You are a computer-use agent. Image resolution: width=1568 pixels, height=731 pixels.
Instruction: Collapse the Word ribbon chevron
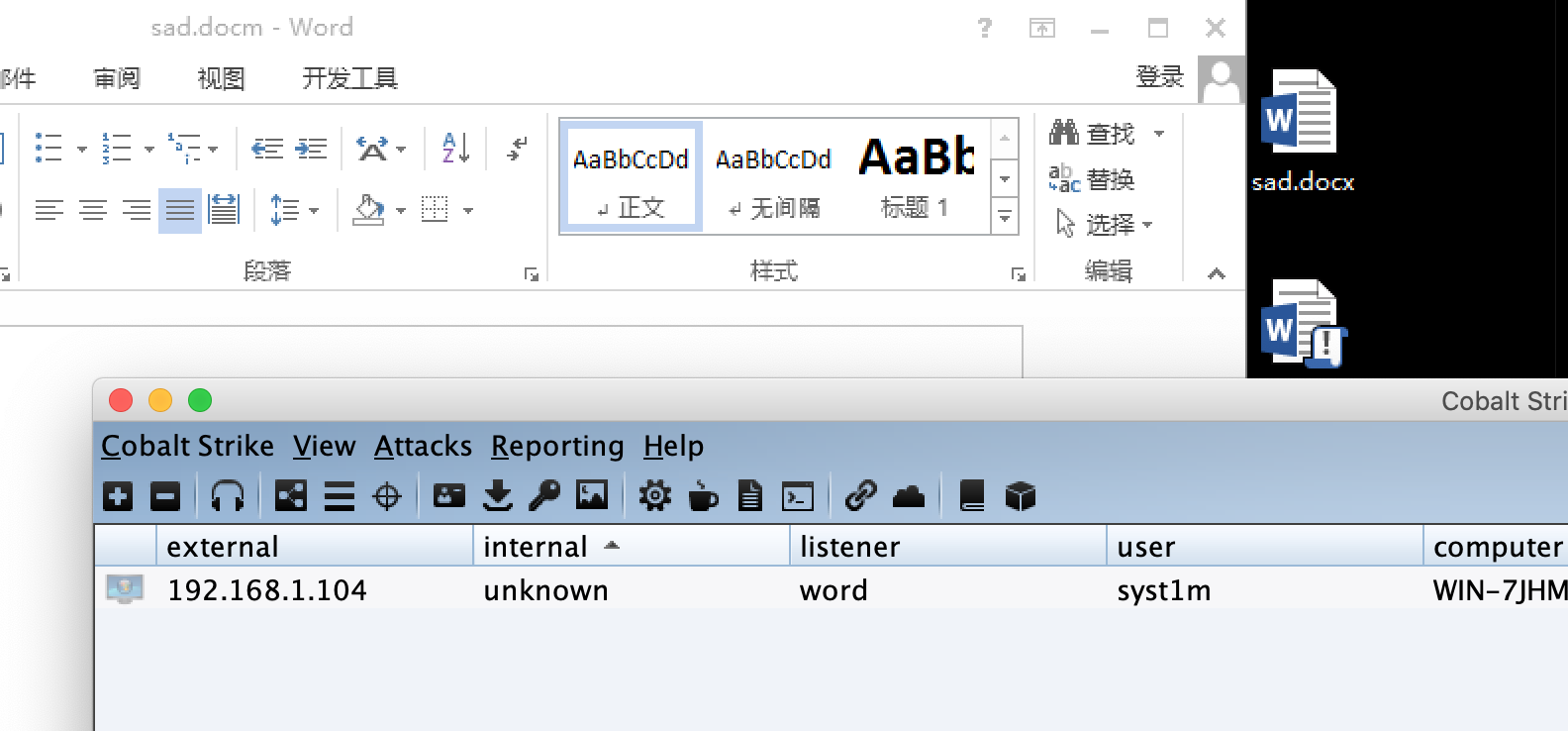tap(1217, 273)
